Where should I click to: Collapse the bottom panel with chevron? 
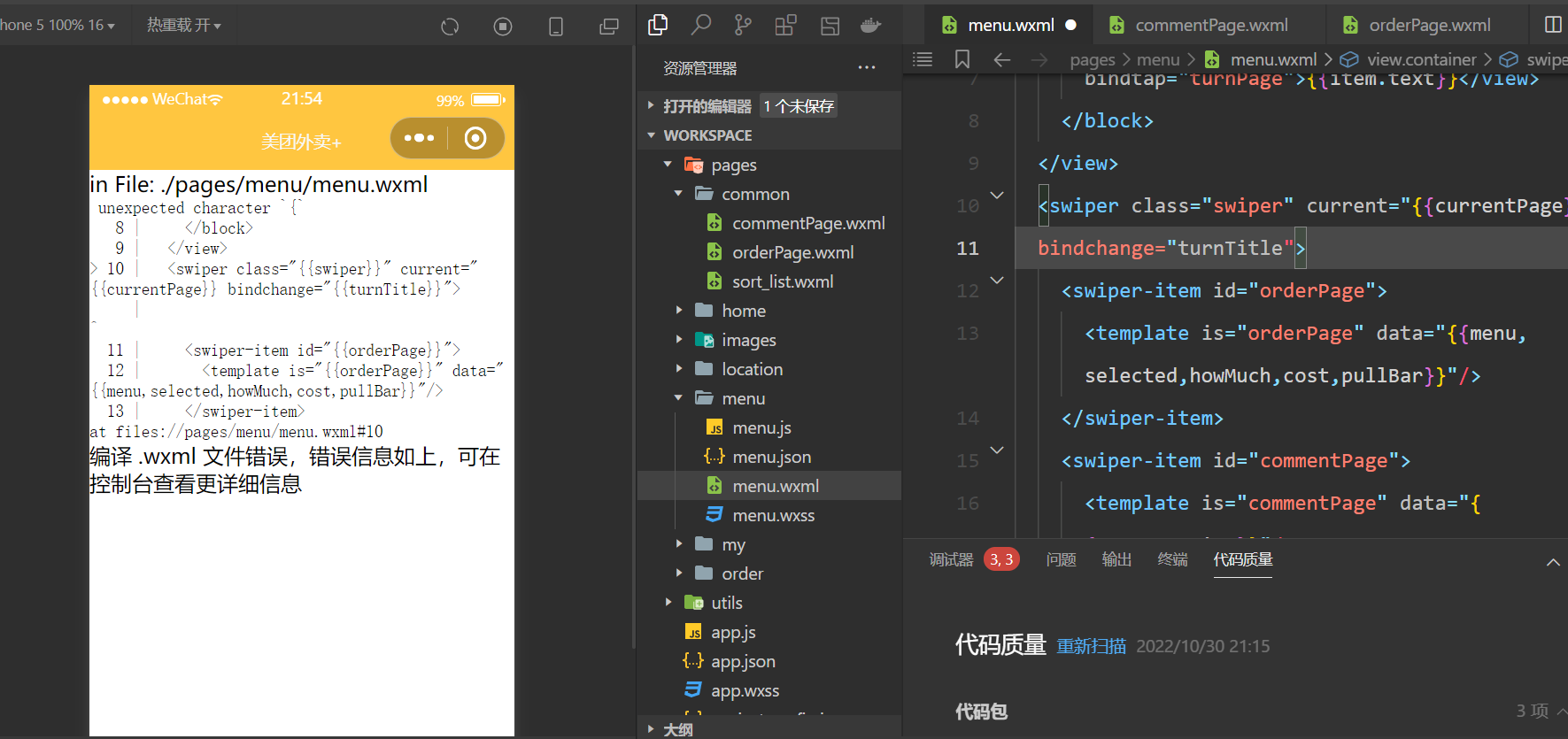click(1553, 562)
